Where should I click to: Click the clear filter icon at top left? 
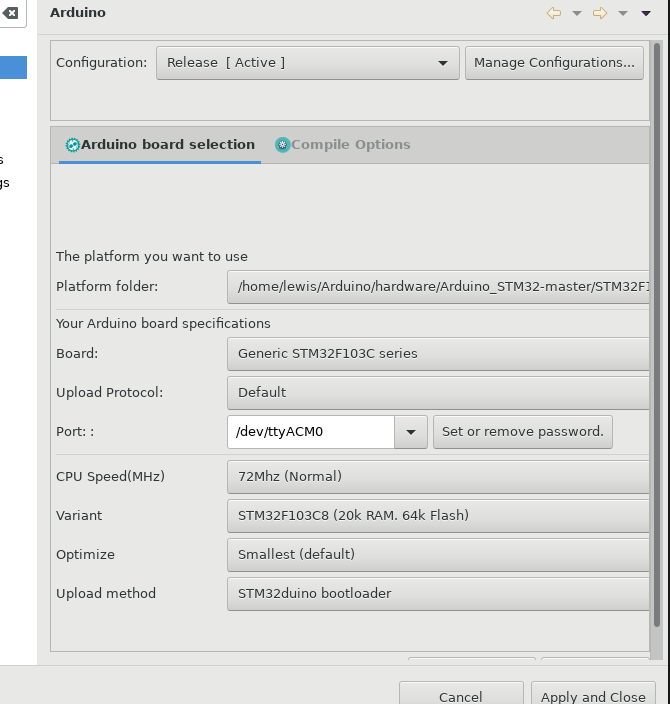click(x=10, y=13)
